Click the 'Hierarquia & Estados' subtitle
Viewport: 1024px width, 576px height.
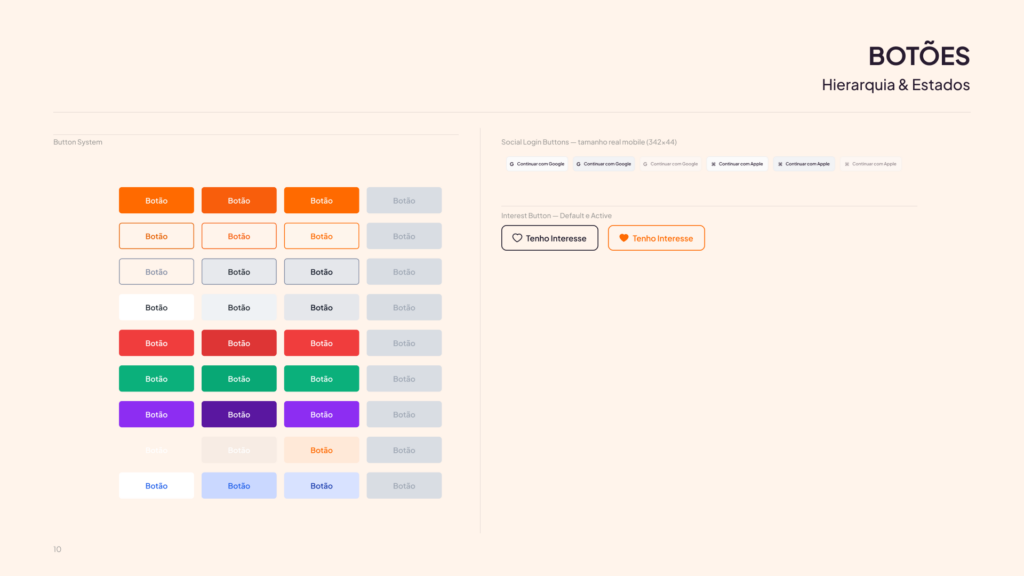pyautogui.click(x=895, y=85)
